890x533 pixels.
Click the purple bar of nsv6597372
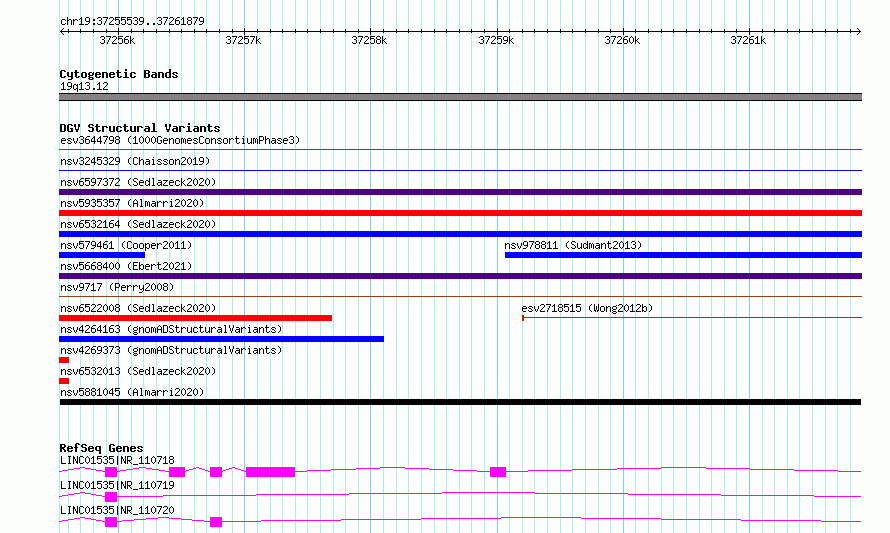[x=460, y=192]
